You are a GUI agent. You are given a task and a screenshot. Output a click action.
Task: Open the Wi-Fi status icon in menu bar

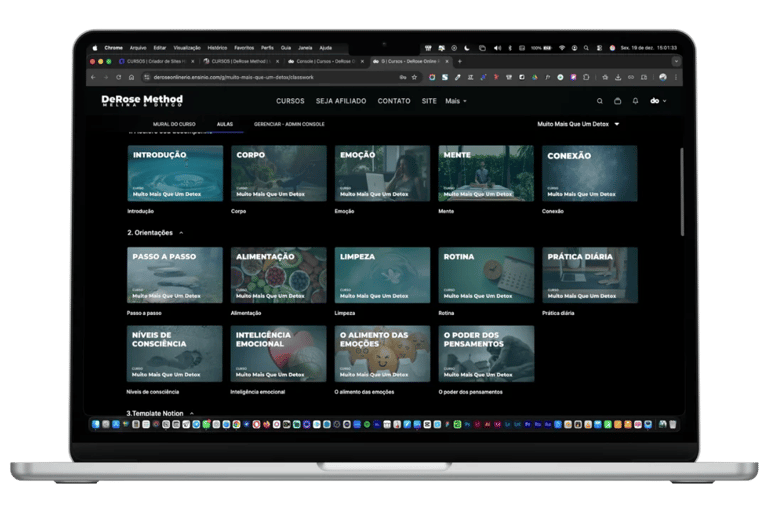tap(562, 48)
